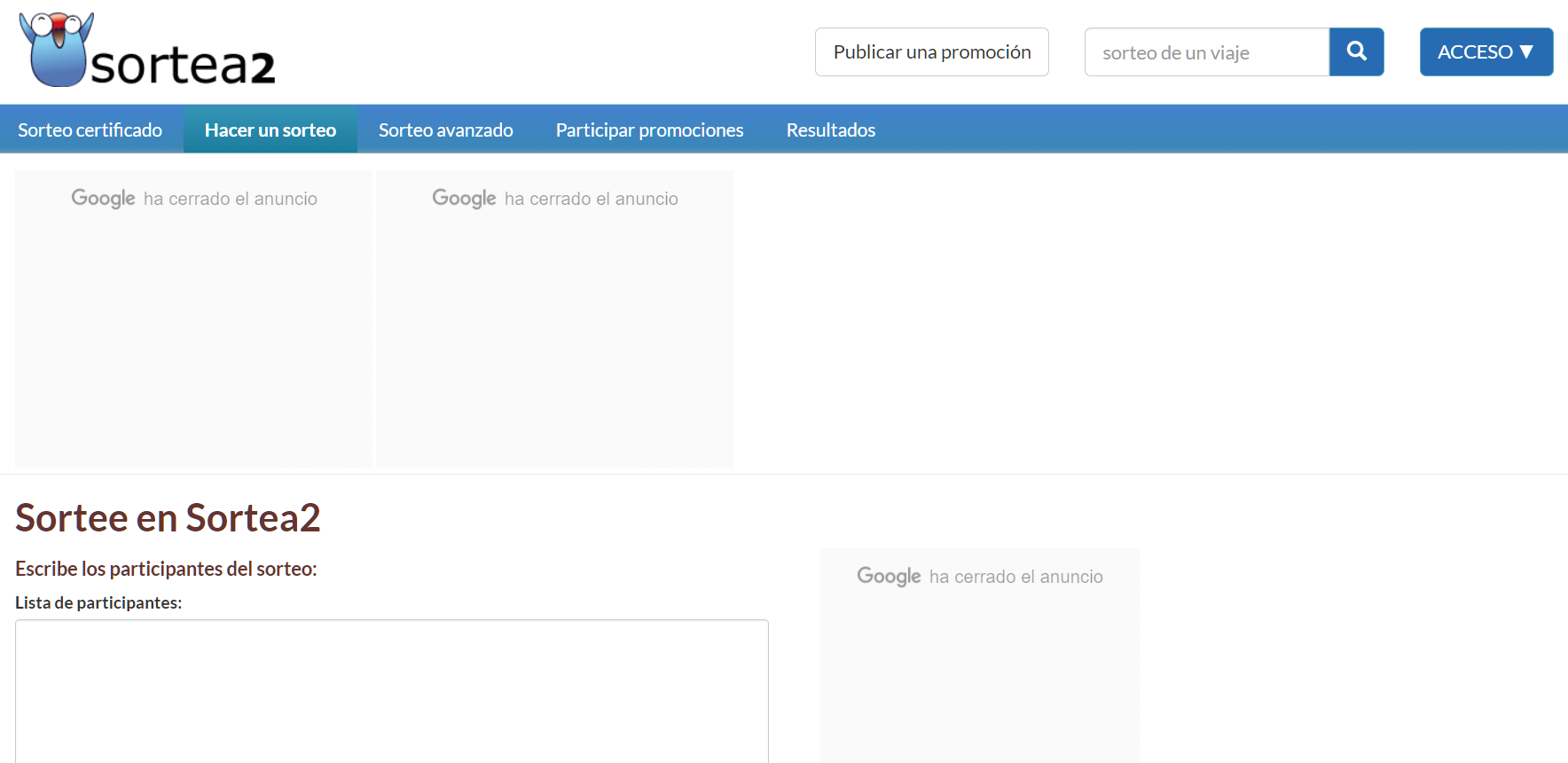Click inside the Lista de participantes text area
The height and width of the screenshot is (763, 1568).
(391, 690)
